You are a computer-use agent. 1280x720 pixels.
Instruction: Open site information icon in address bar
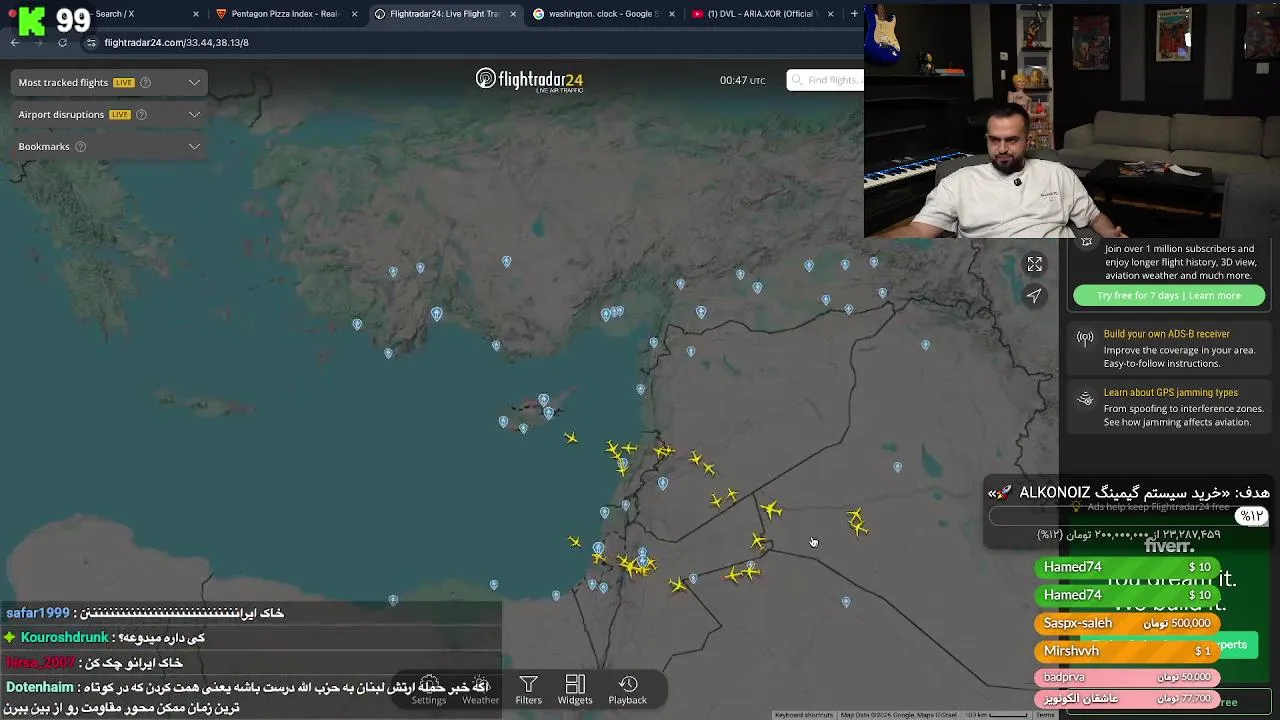click(x=91, y=42)
